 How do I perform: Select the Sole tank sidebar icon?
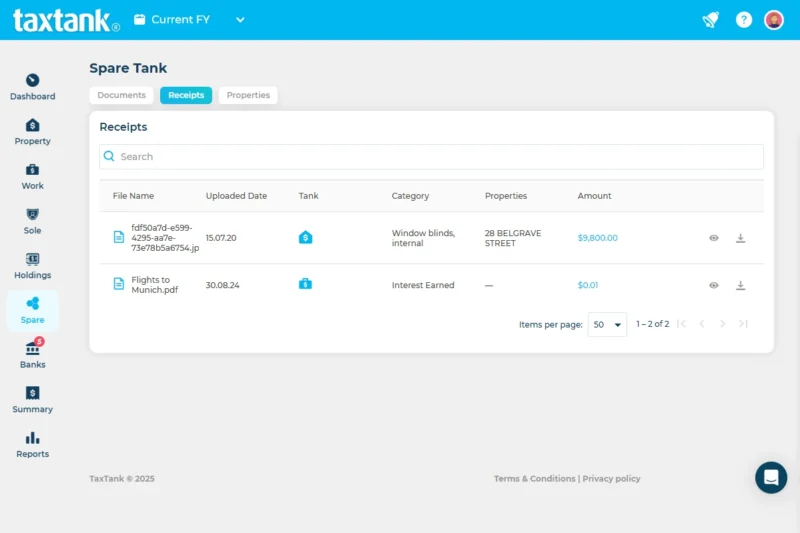(32, 221)
